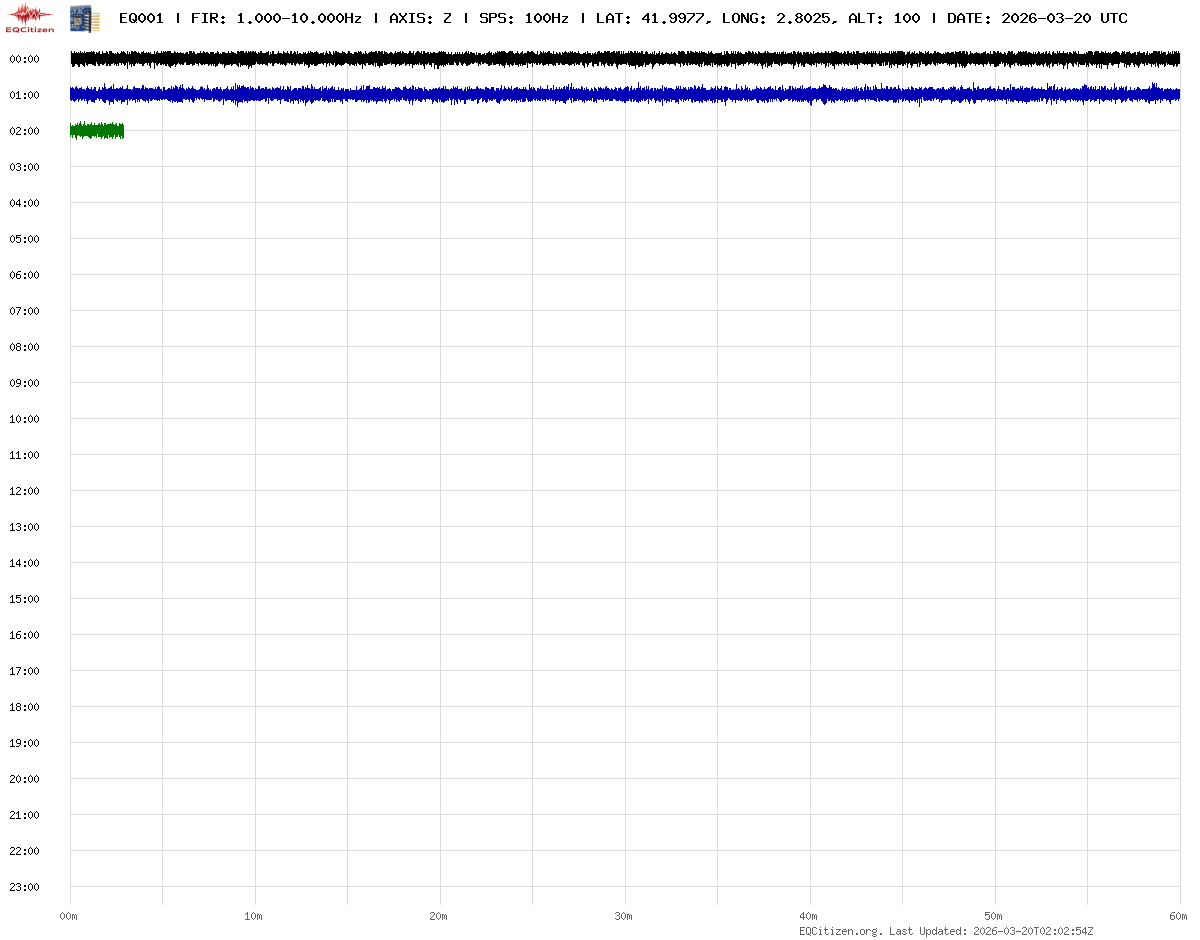Click the green 02:00 partial trace

click(97, 131)
